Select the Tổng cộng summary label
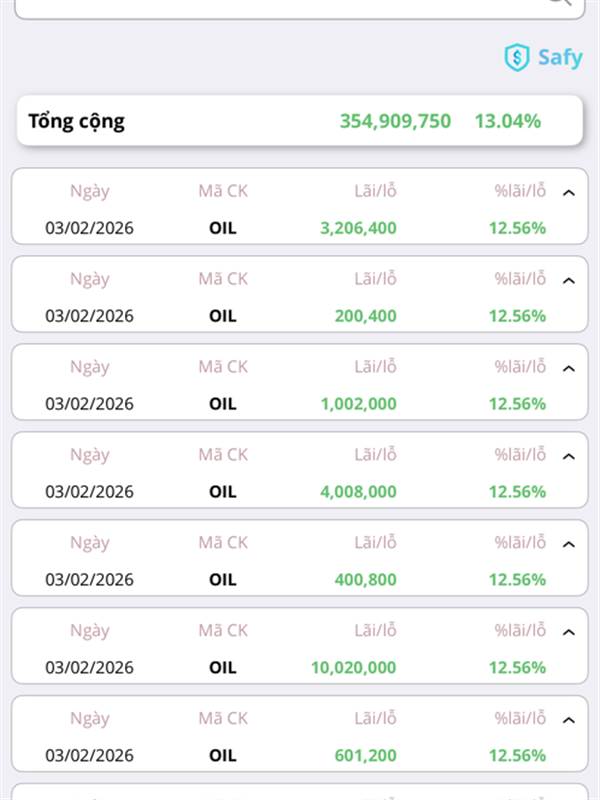The image size is (600, 800). point(77,122)
